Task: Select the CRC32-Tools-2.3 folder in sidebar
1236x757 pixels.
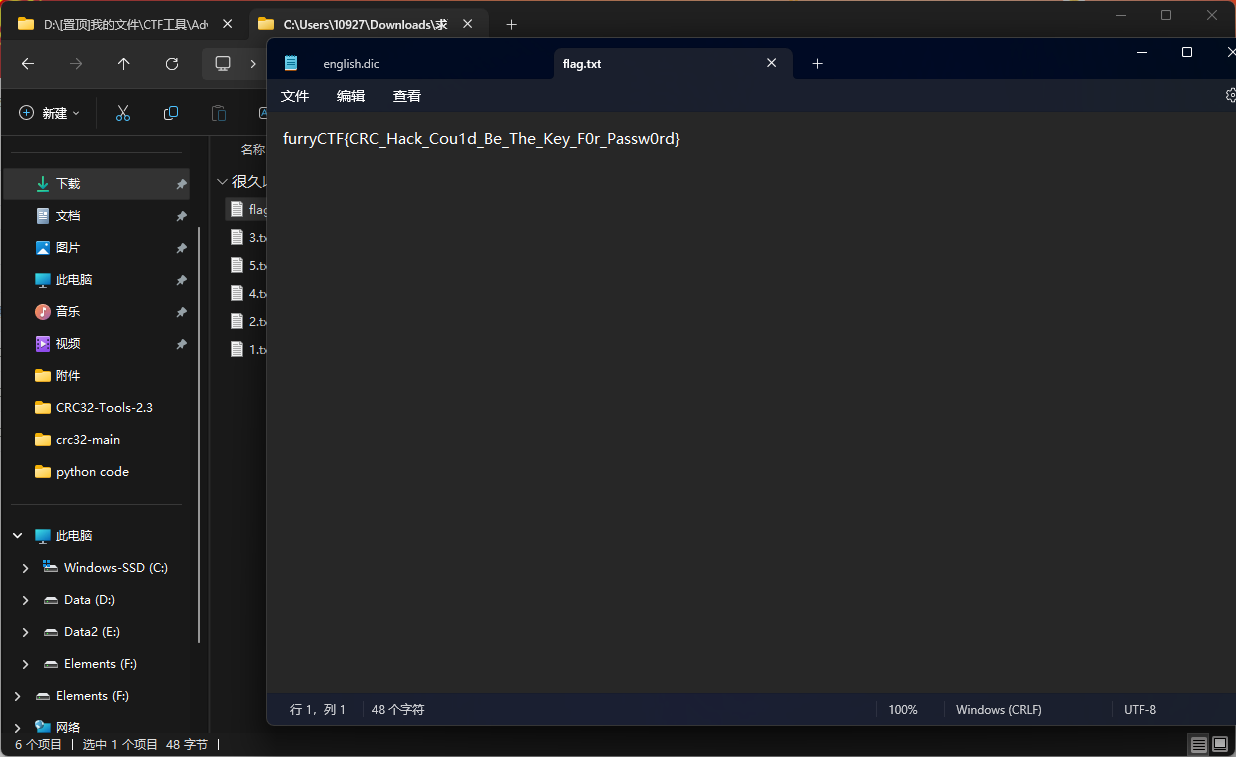Action: tap(104, 408)
